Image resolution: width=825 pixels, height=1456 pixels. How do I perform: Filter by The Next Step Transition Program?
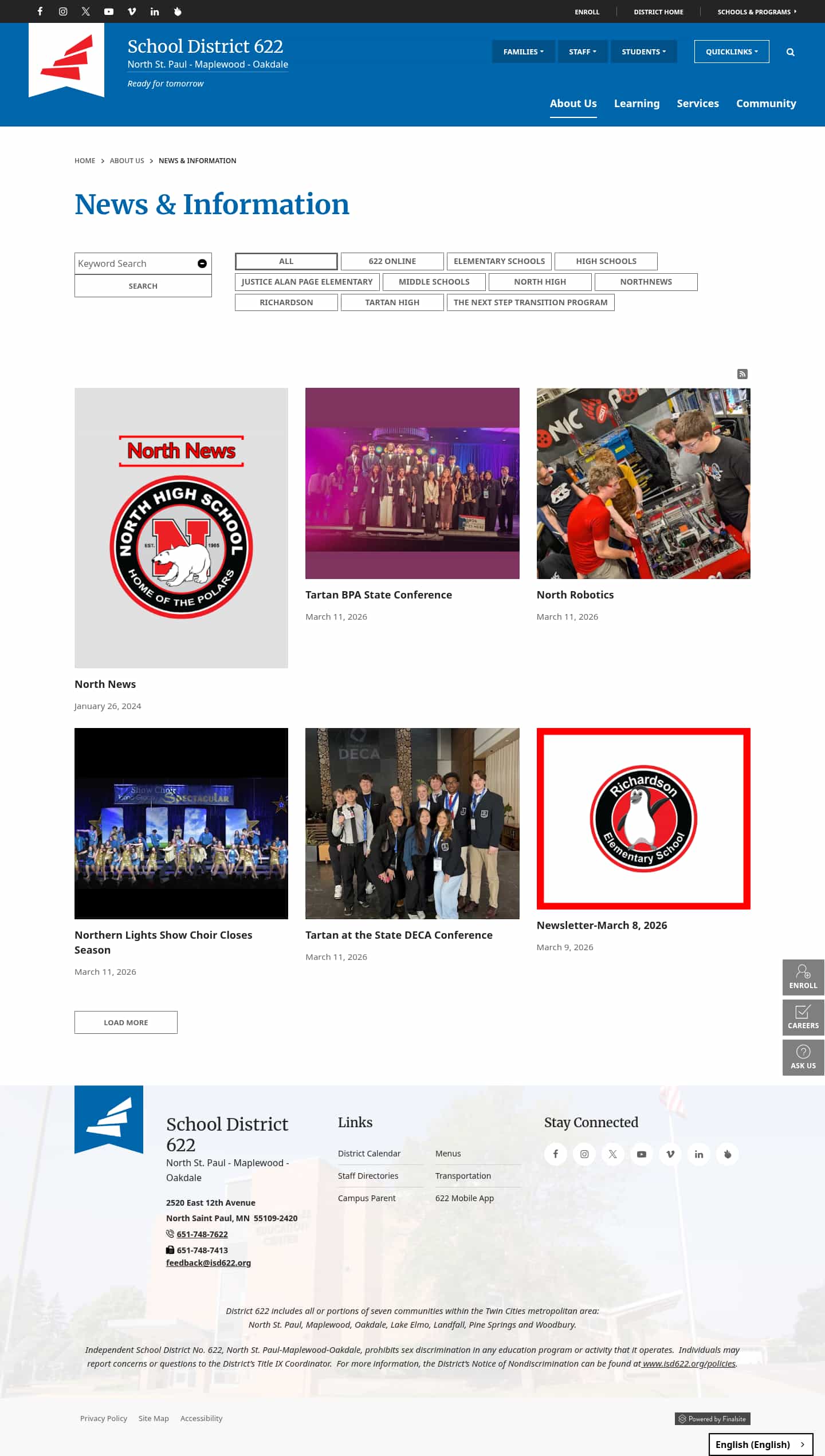pos(531,302)
